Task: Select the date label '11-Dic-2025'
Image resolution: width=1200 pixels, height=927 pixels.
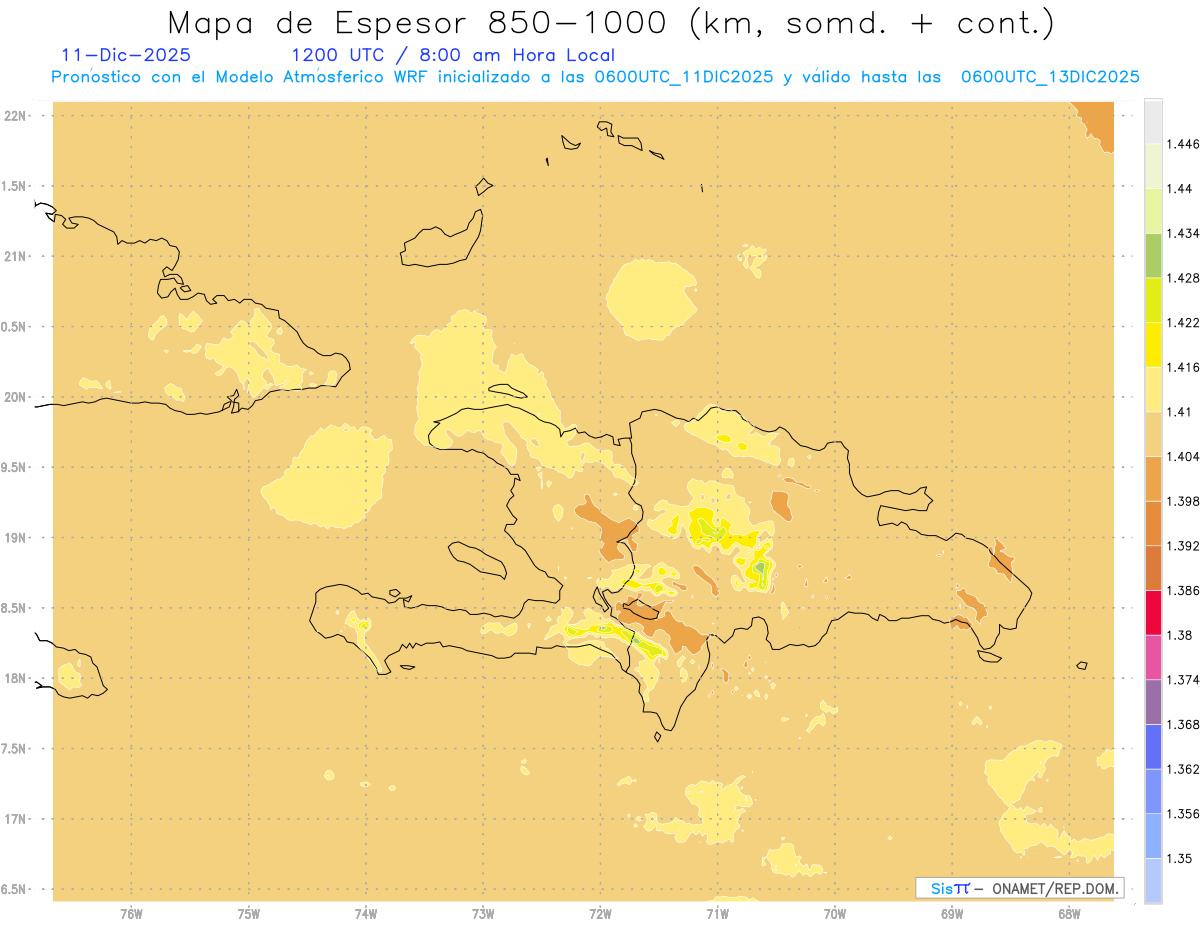Action: click(x=126, y=55)
